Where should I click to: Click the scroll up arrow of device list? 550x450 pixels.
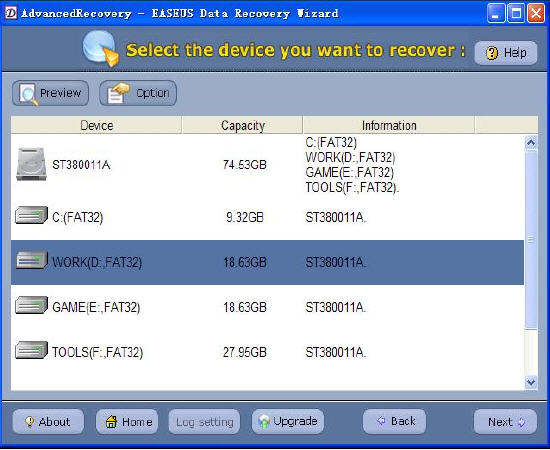coord(531,143)
